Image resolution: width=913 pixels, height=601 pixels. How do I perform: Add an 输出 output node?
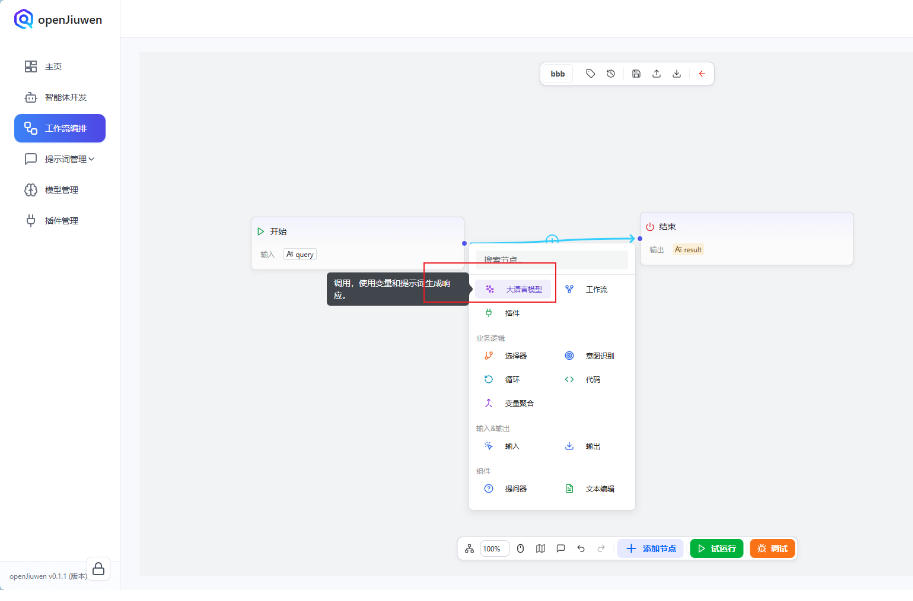[x=584, y=446]
